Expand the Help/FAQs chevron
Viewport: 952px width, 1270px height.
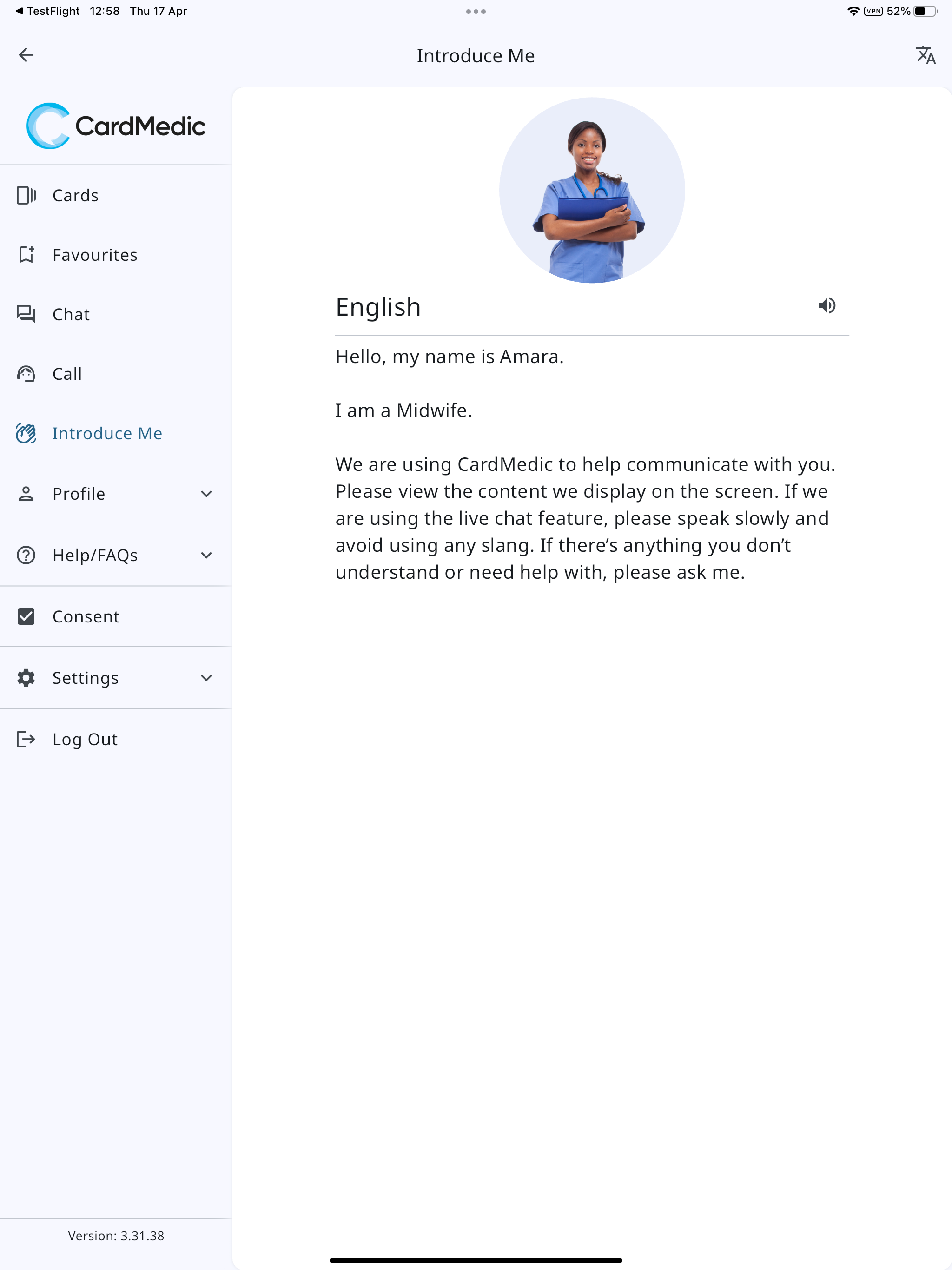pos(206,555)
